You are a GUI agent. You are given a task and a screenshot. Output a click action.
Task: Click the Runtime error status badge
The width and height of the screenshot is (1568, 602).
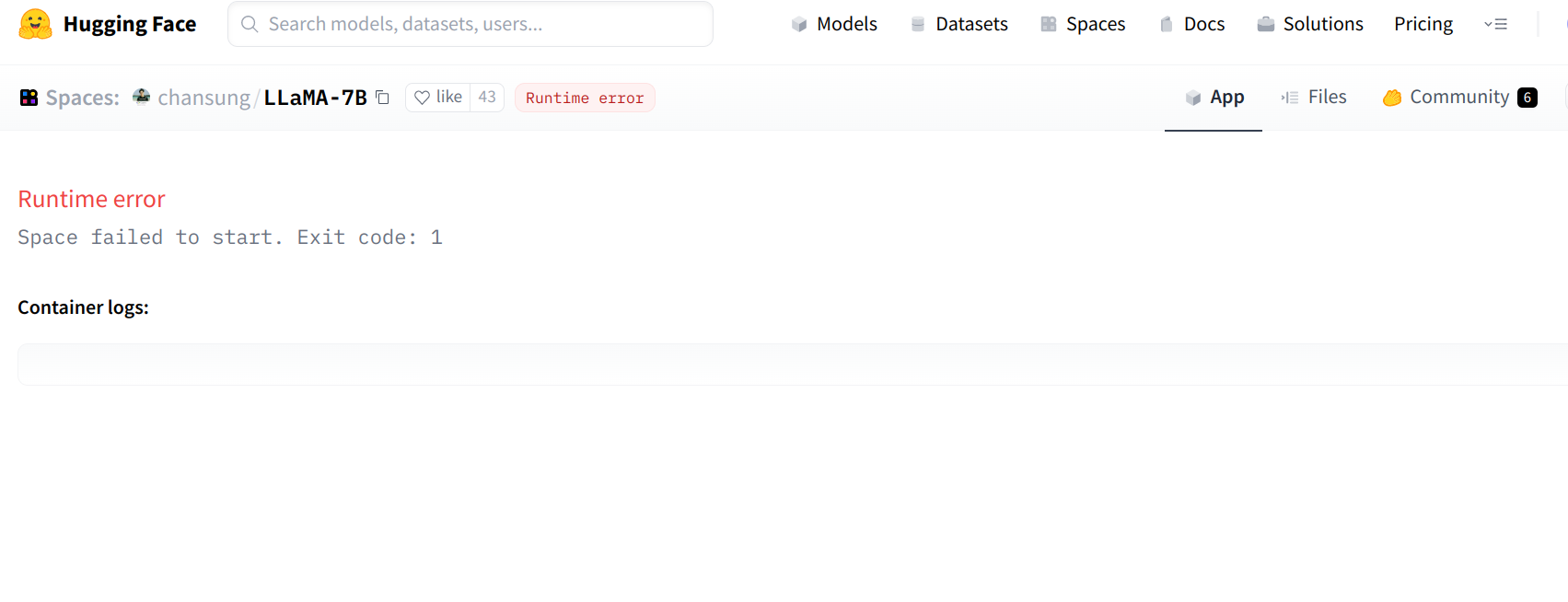(585, 98)
